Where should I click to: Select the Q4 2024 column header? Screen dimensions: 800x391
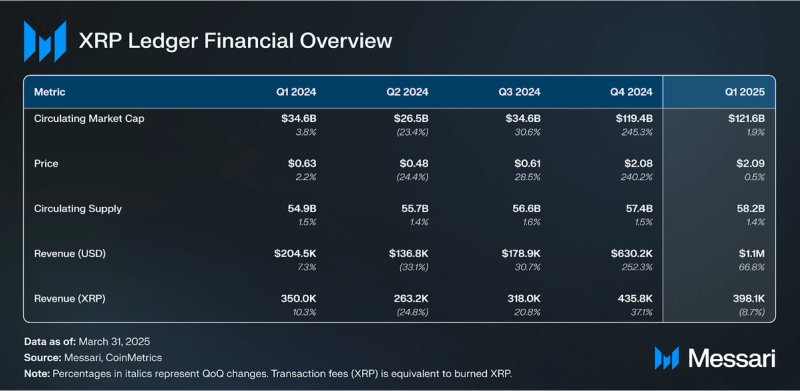coord(632,92)
